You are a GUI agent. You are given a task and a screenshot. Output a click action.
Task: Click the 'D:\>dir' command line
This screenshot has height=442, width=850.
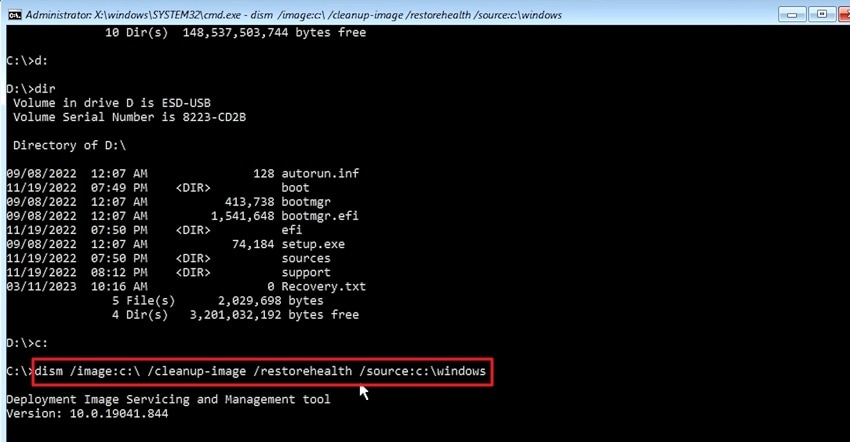click(31, 89)
